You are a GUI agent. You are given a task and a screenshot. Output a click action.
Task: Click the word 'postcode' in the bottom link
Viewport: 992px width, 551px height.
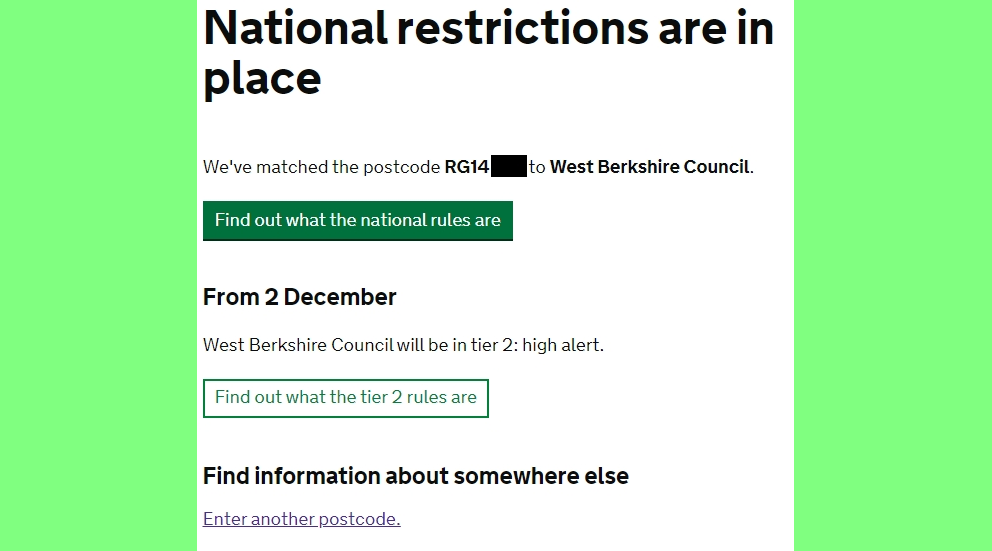pos(359,519)
